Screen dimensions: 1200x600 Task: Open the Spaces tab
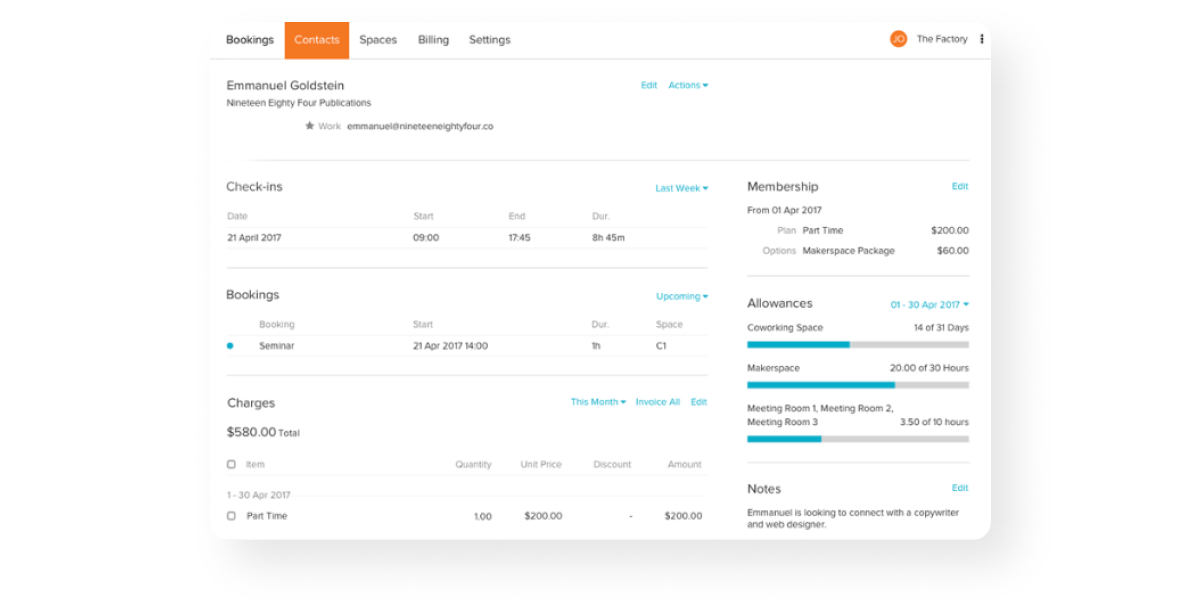pyautogui.click(x=378, y=40)
